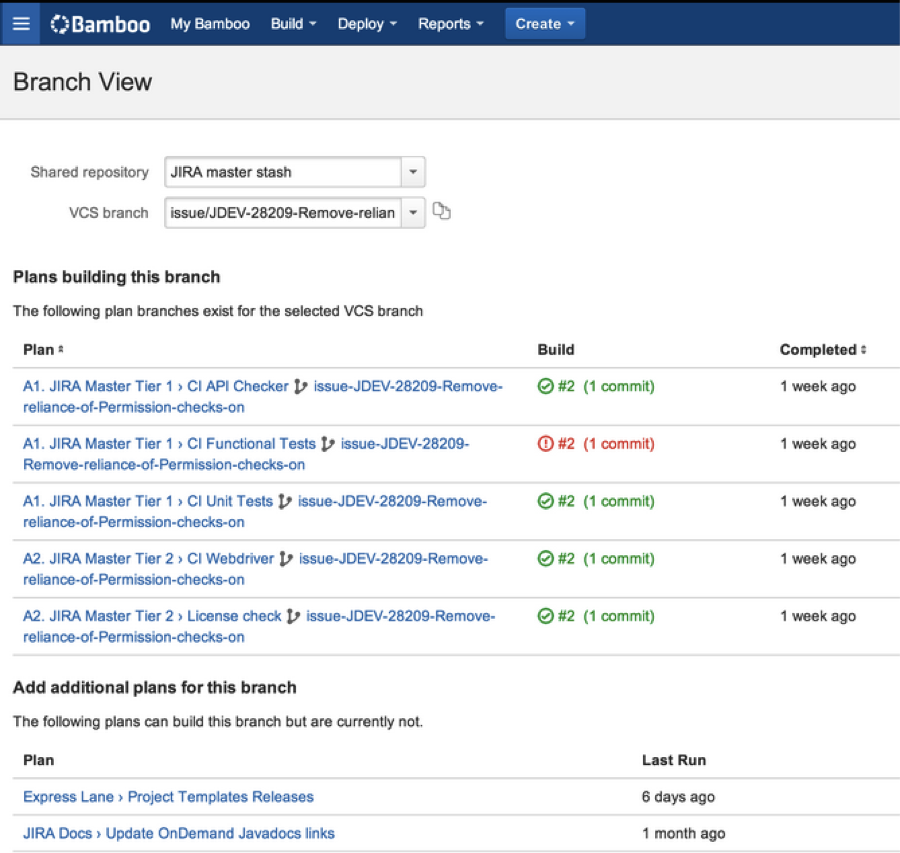Open JIRA Docs Update OnDemand Javadocs links
The width and height of the screenshot is (900, 853).
(178, 833)
